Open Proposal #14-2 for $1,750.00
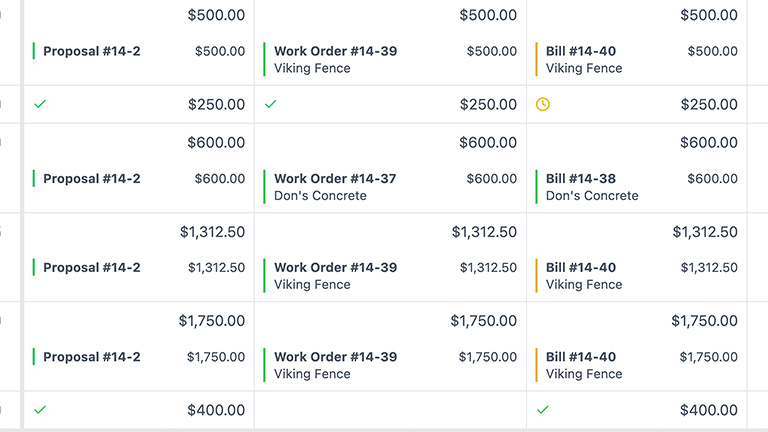This screenshot has width=768, height=432. click(92, 357)
